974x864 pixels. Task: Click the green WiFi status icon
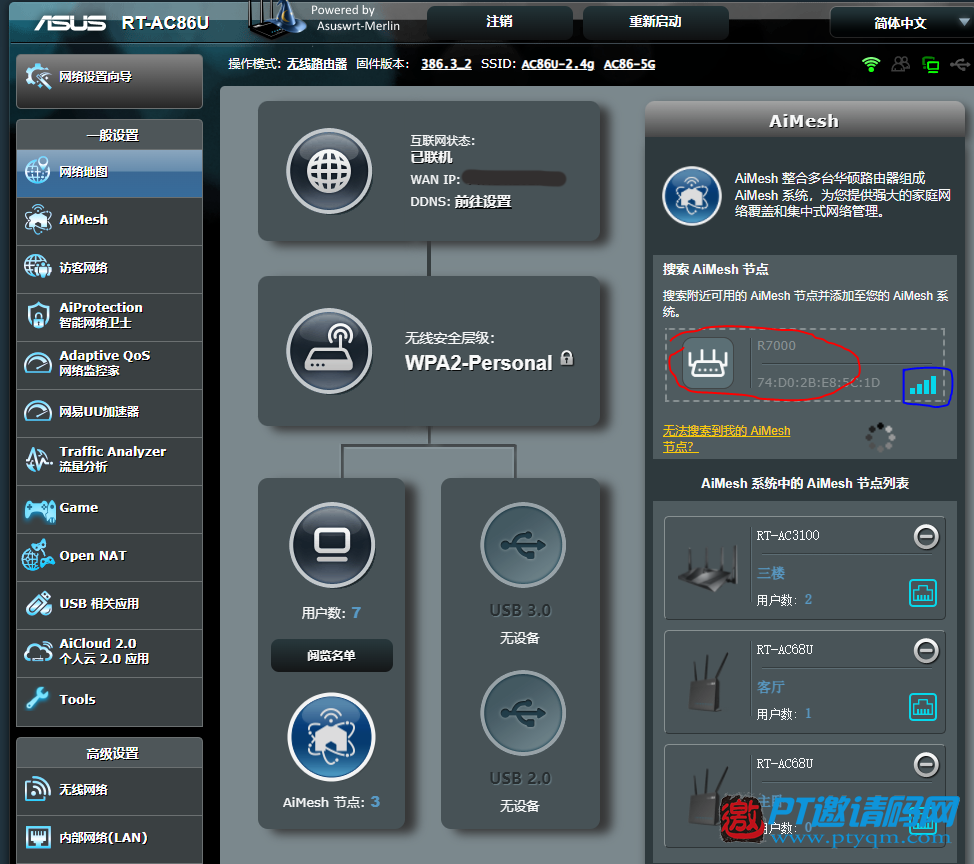872,65
